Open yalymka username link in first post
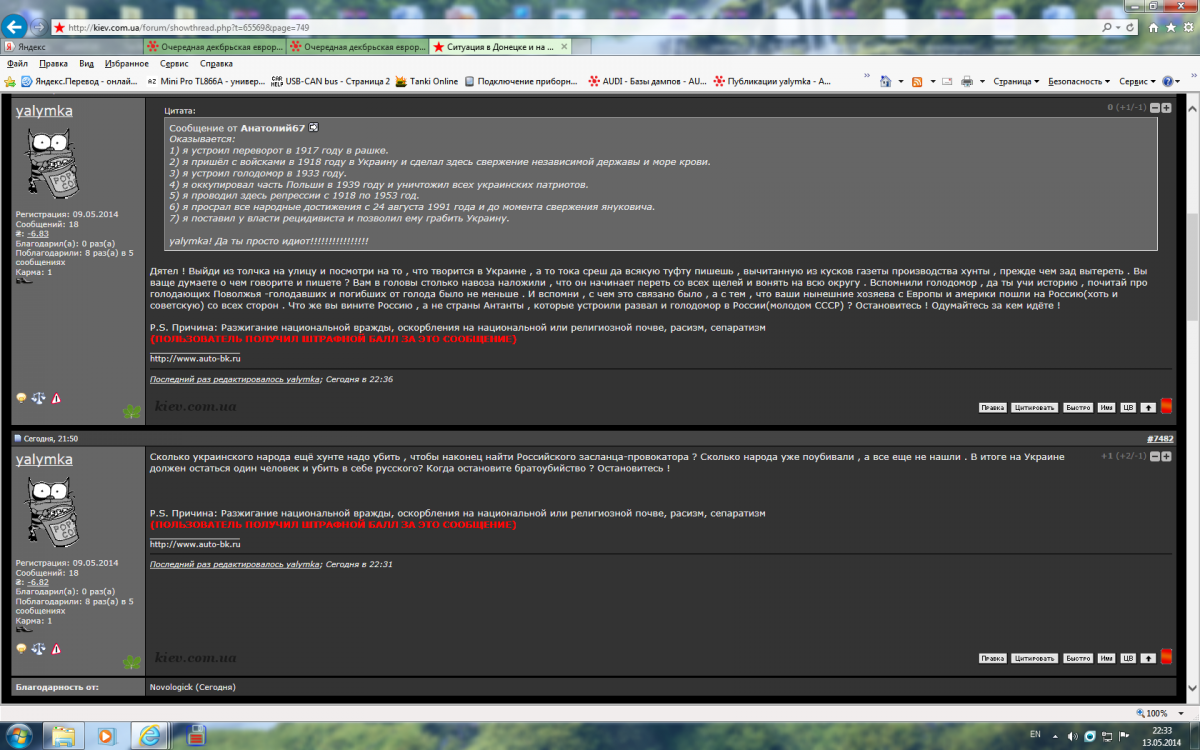Viewport: 1200px width, 750px height. tap(44, 110)
